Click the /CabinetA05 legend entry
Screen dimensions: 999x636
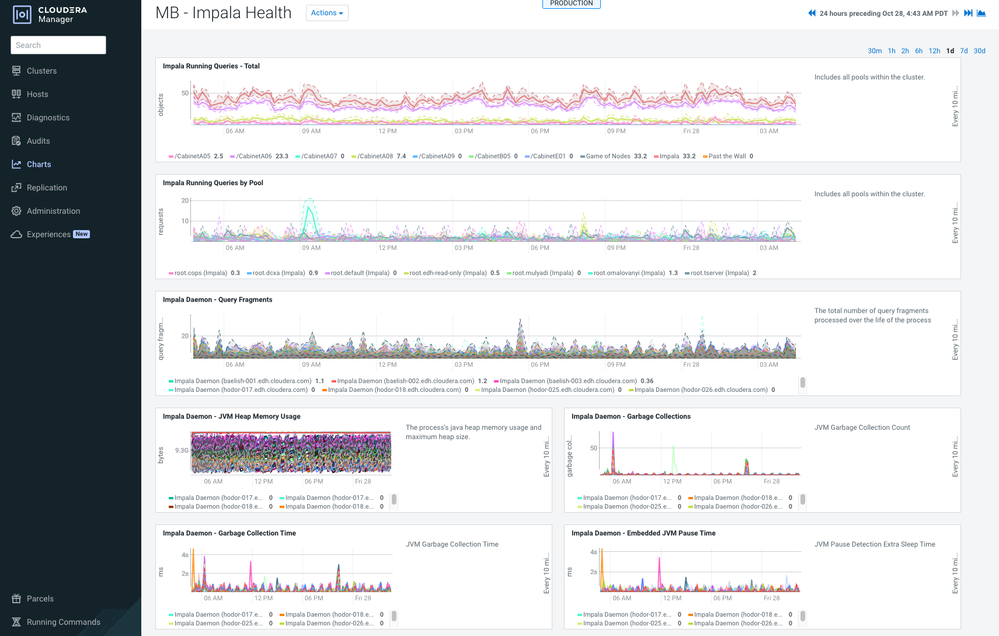coord(196,156)
